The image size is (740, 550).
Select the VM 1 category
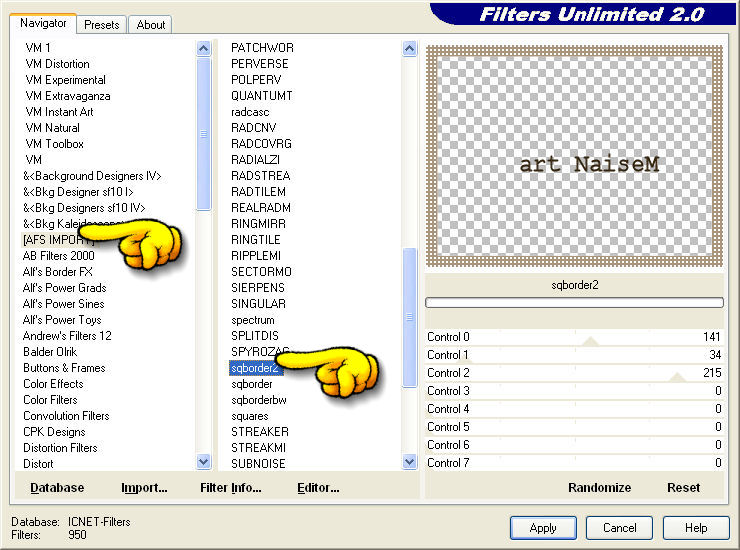click(x=38, y=48)
